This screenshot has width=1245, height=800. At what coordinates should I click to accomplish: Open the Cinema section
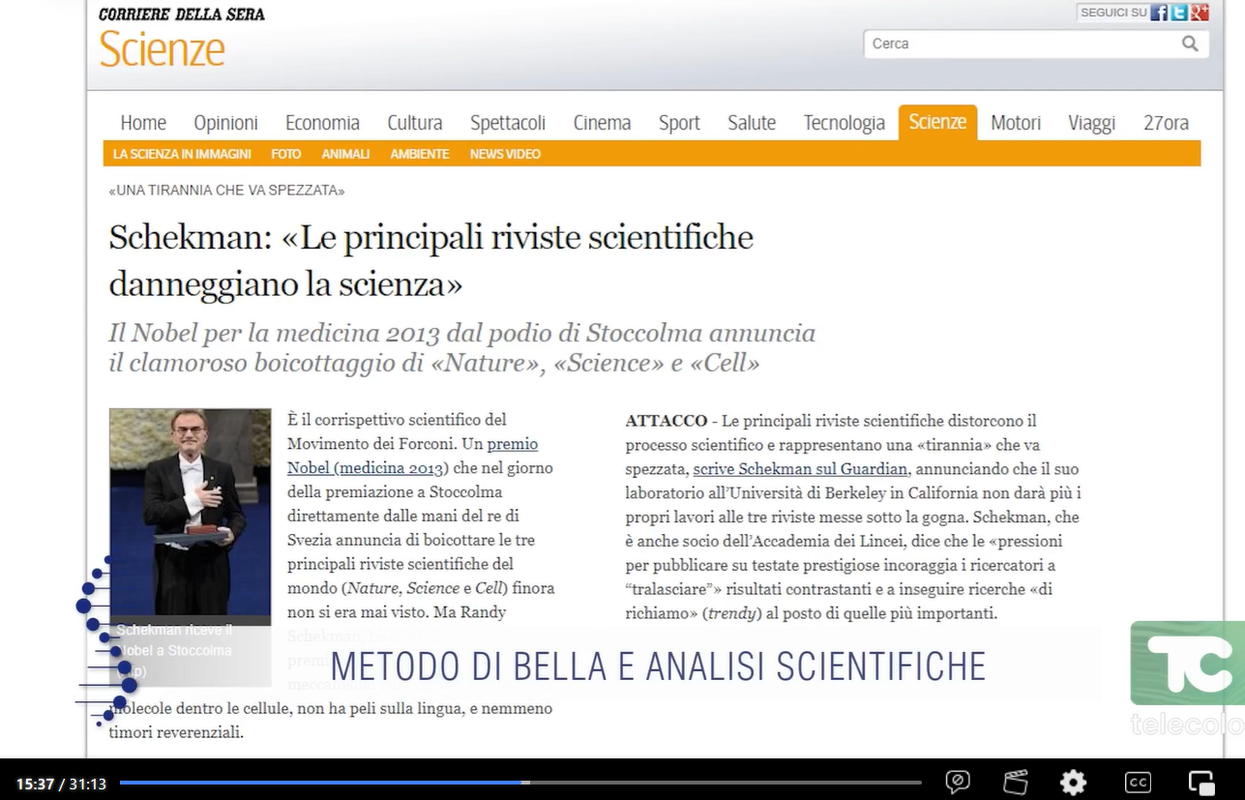click(x=602, y=123)
